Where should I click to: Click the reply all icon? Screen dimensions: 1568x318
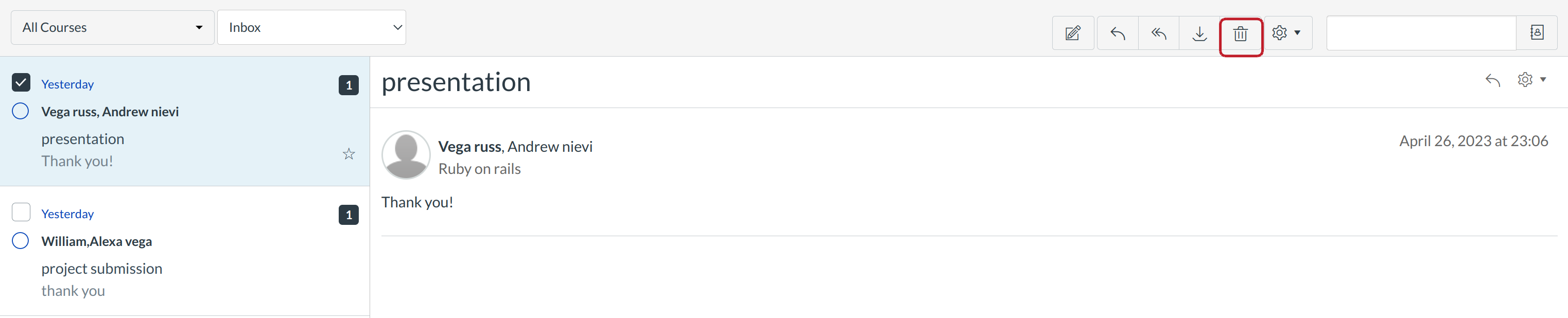[1158, 33]
